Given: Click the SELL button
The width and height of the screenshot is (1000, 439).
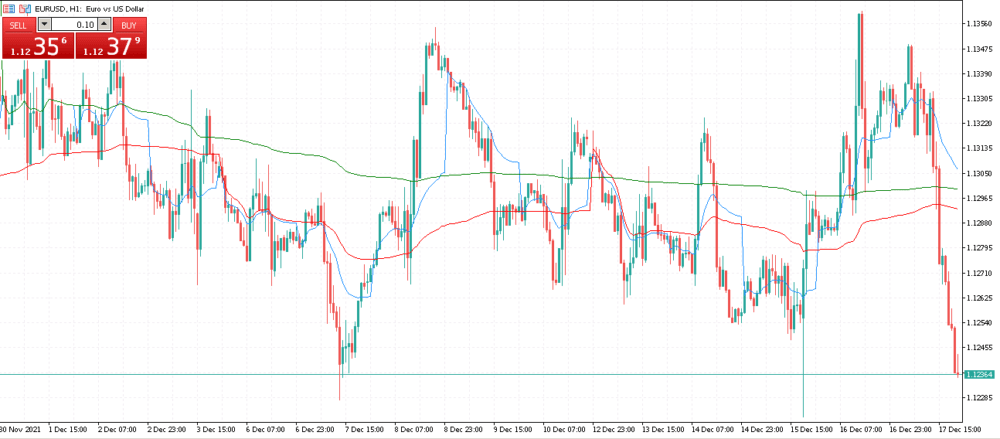Looking at the screenshot, I should [18, 24].
